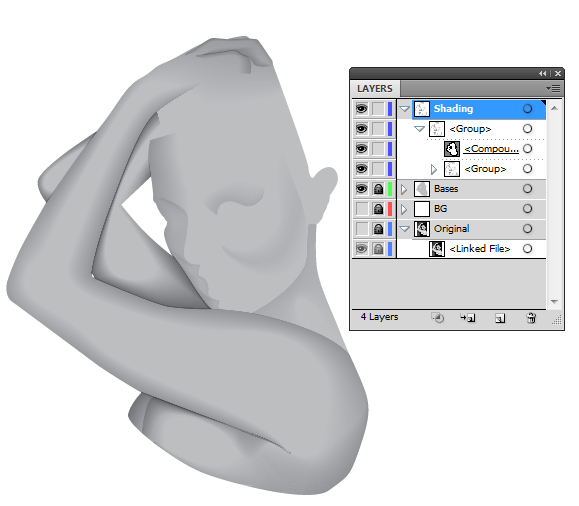The width and height of the screenshot is (579, 506).
Task: Toggle visibility of the Shading layer
Action: pos(362,109)
